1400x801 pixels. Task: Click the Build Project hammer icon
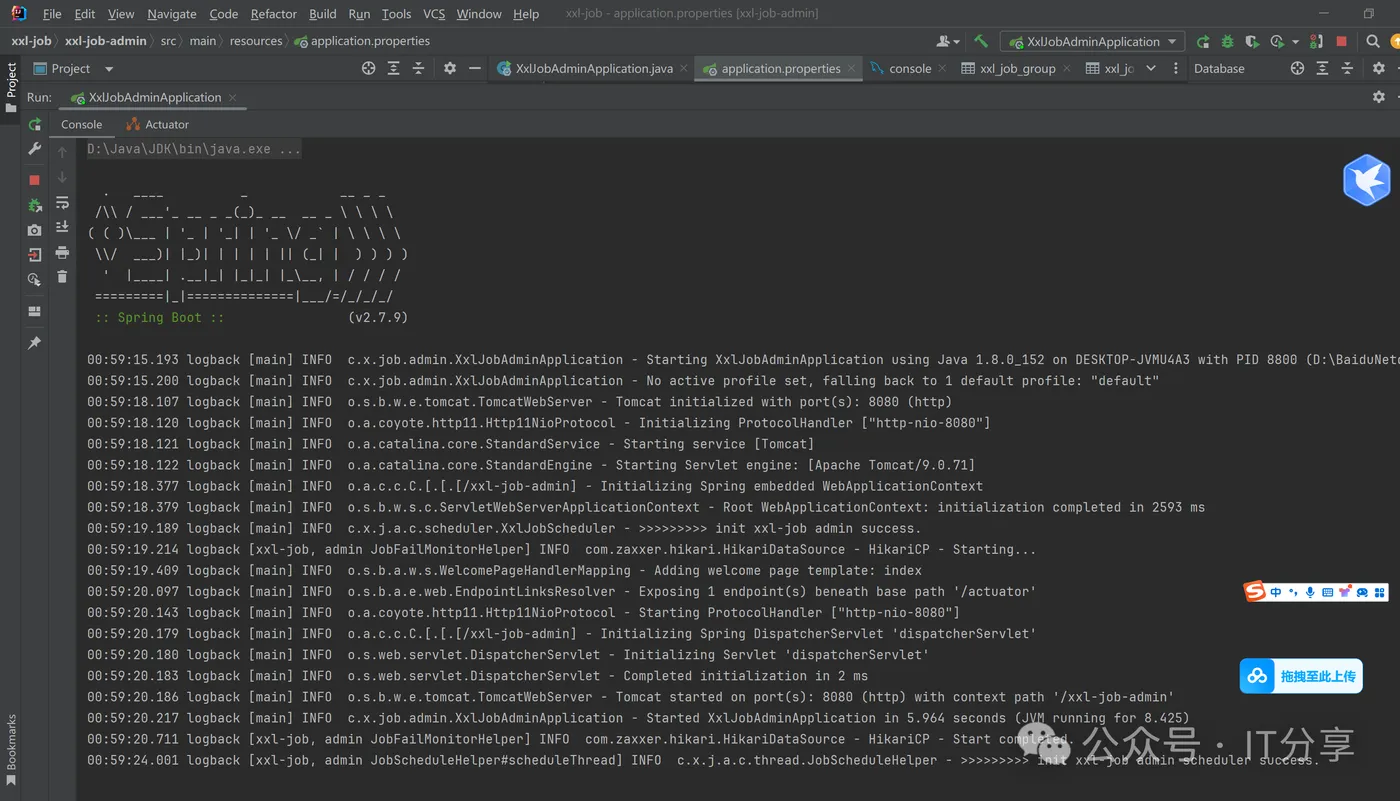pos(981,41)
